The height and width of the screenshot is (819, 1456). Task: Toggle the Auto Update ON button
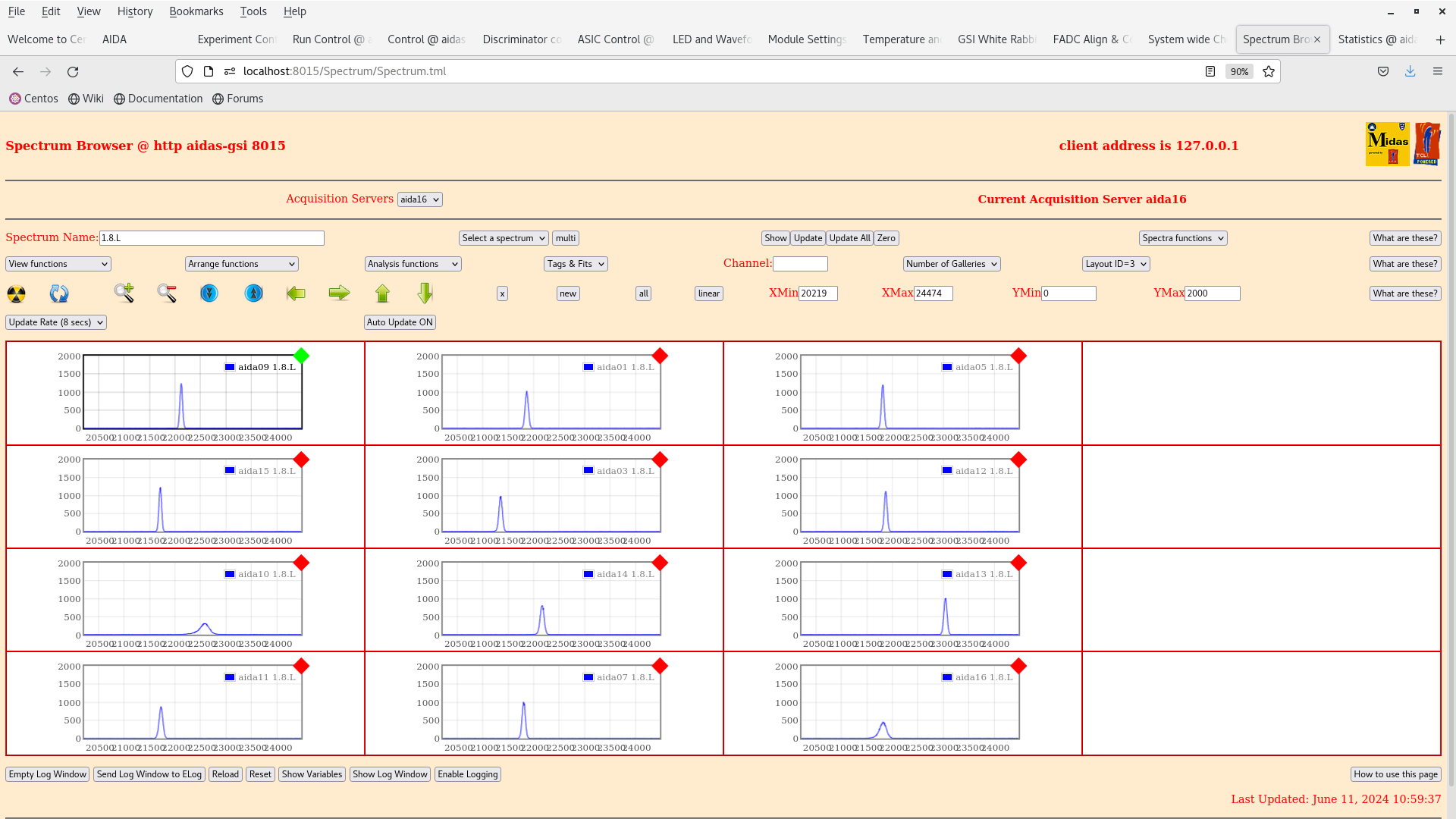point(400,322)
